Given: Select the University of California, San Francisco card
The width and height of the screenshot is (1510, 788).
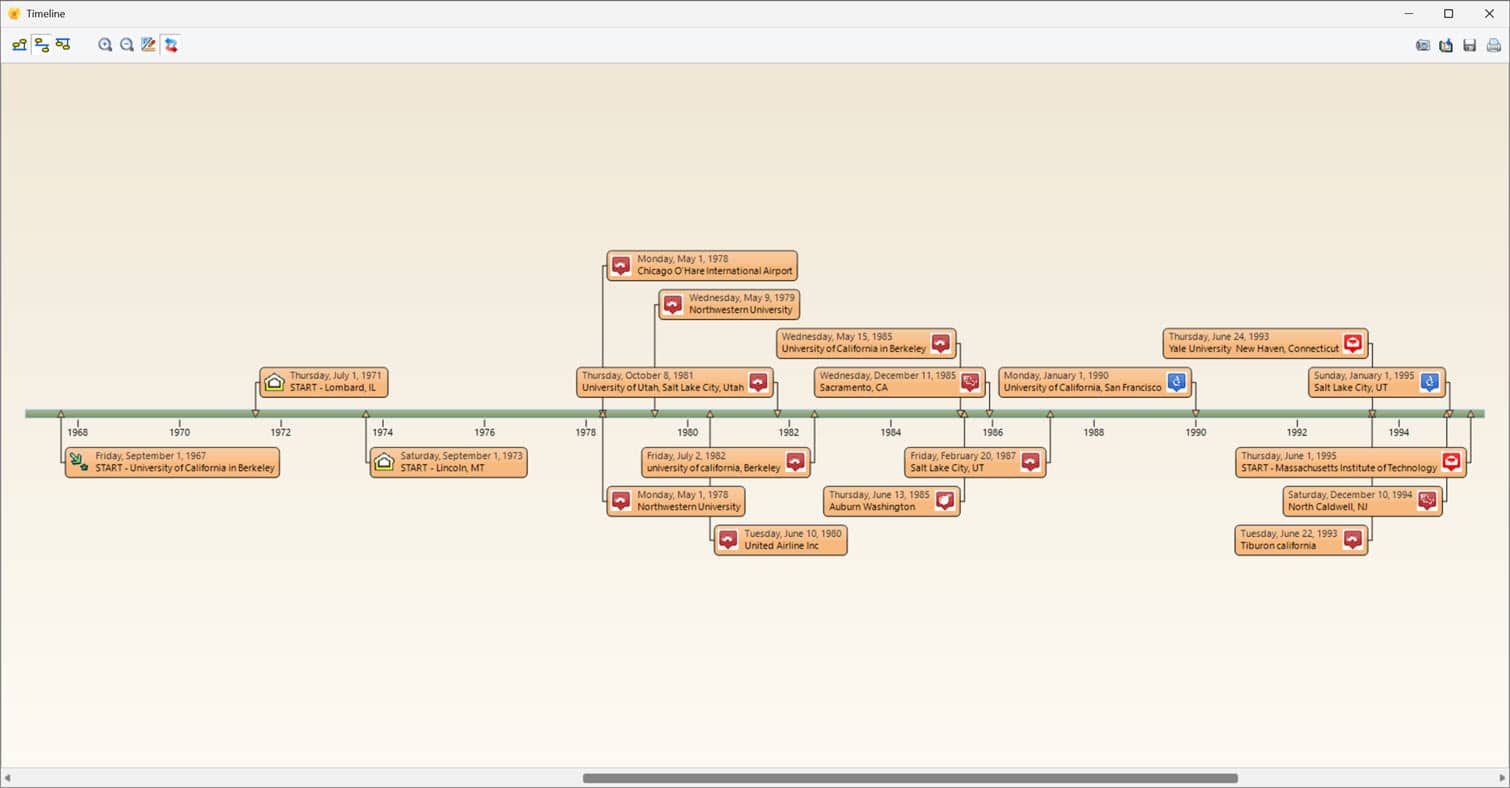Looking at the screenshot, I should (1095, 382).
